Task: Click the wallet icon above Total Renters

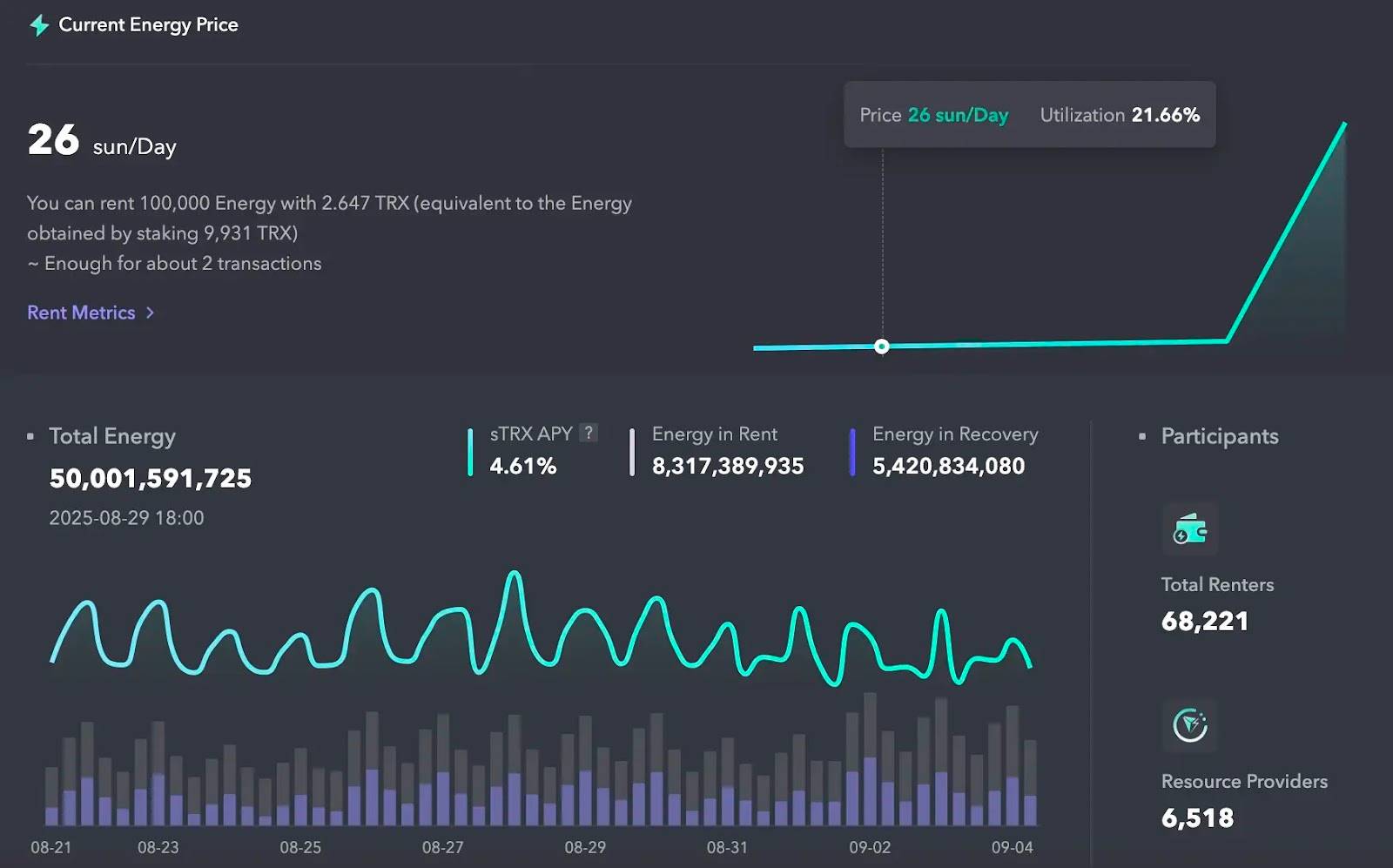Action: pyautogui.click(x=1191, y=528)
